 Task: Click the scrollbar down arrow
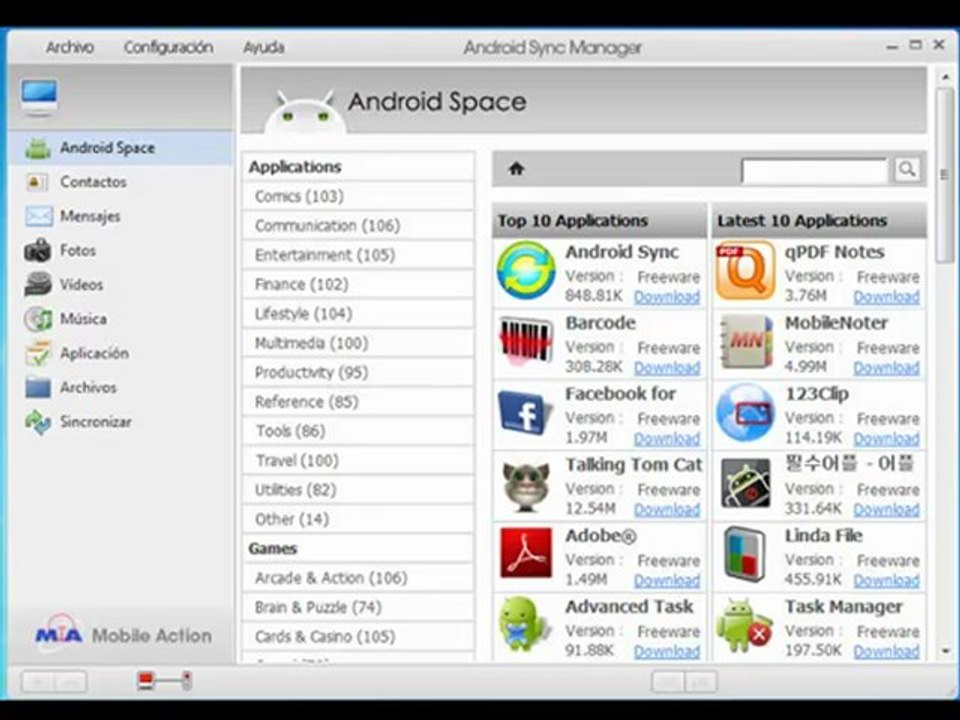[x=945, y=651]
